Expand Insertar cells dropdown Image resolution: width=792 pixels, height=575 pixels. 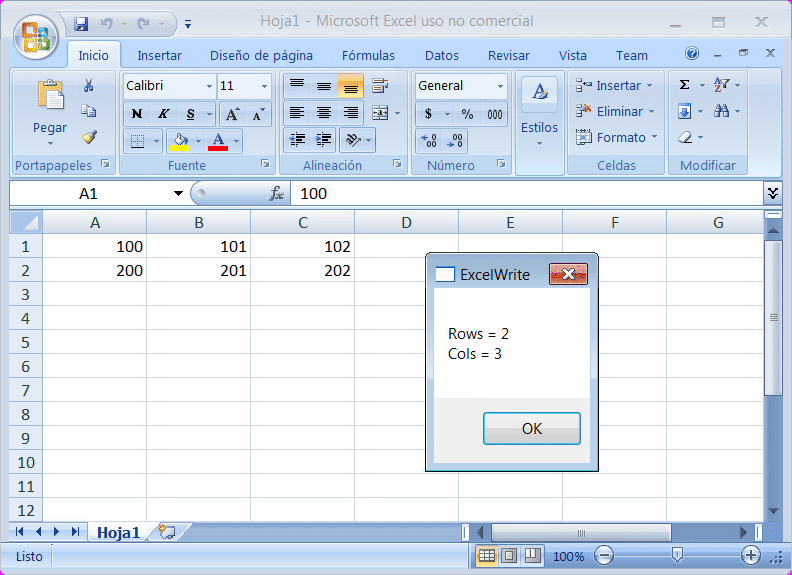(x=650, y=85)
